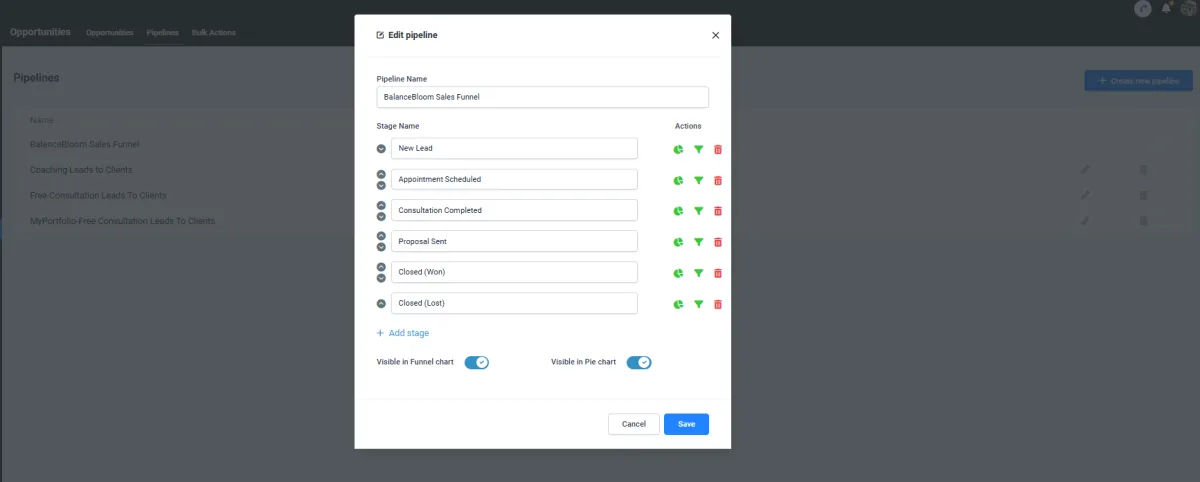Edit MyPortfolio-Free Consultation pipeline pencil icon
This screenshot has height=482, width=1200.
tap(1086, 220)
